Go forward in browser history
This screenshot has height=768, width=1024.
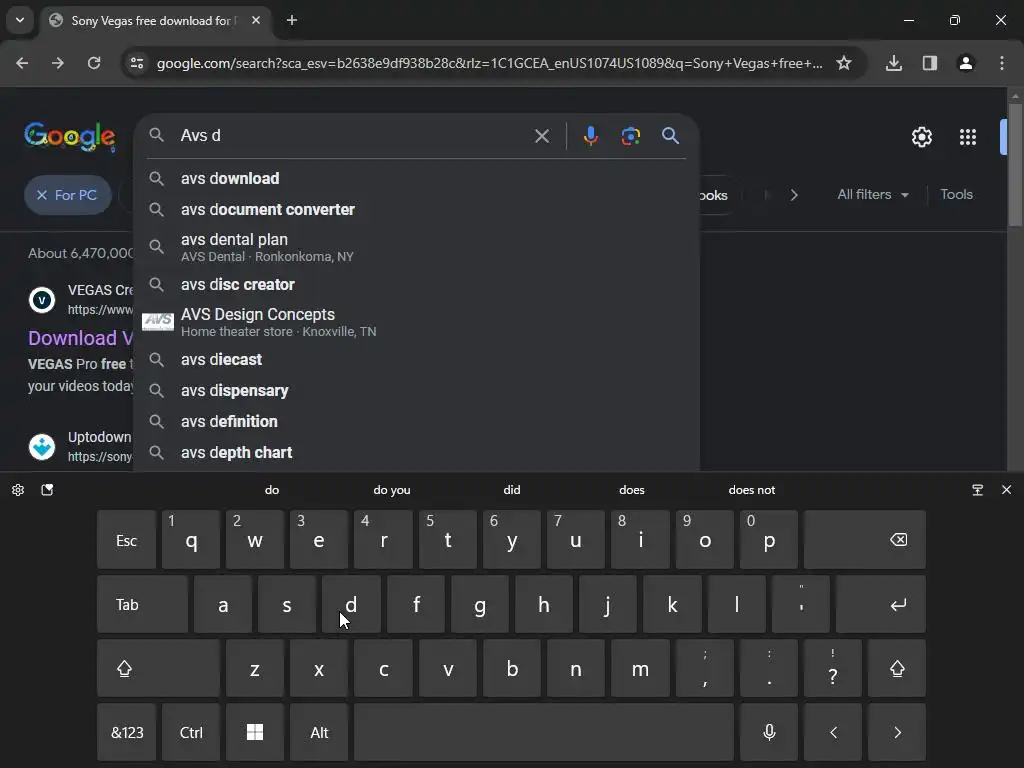pyautogui.click(x=58, y=63)
